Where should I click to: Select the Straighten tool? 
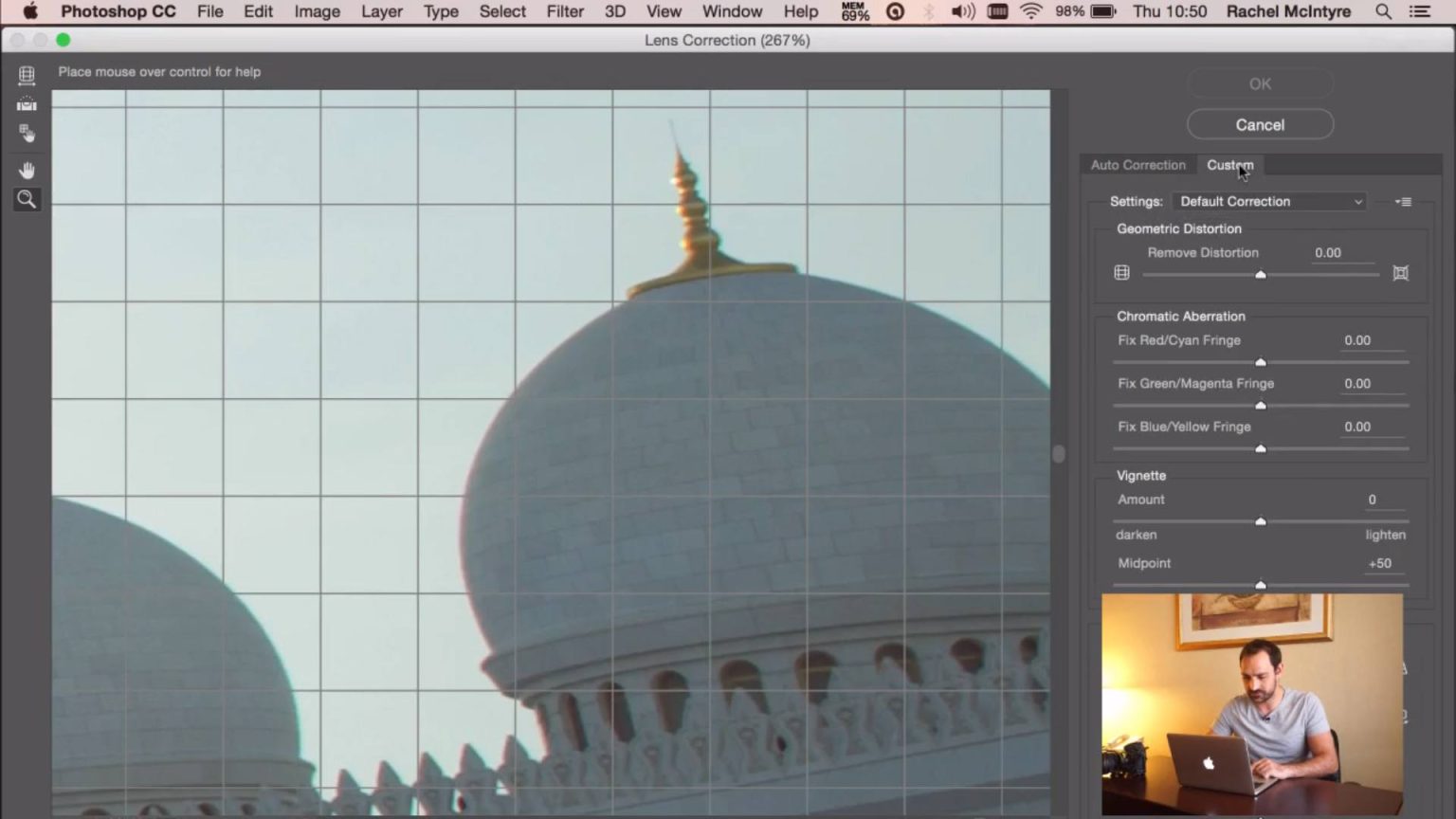pos(27,103)
